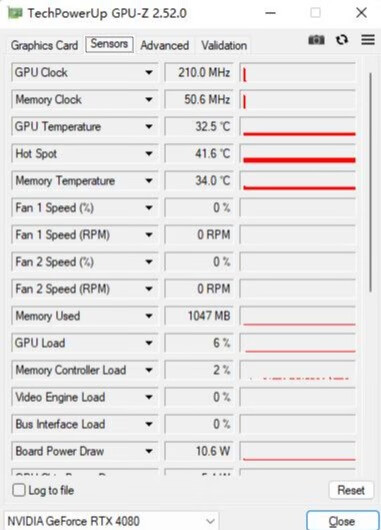The width and height of the screenshot is (381, 530).
Task: Open the Hot Spot sensor dropdown arrow
Action: [149, 153]
